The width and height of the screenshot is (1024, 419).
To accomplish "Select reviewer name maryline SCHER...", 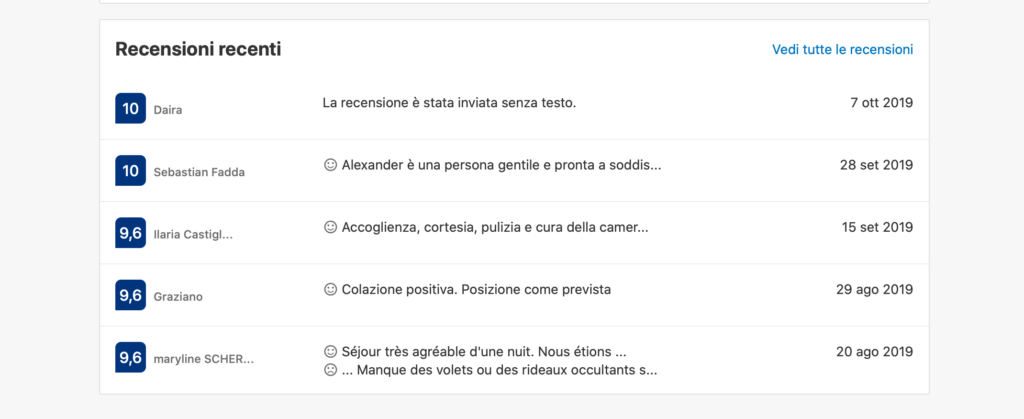I will (x=204, y=360).
